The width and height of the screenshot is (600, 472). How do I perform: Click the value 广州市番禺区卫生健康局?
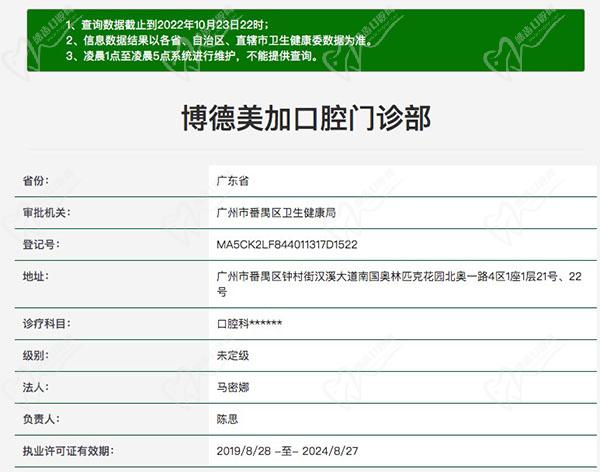pos(276,212)
